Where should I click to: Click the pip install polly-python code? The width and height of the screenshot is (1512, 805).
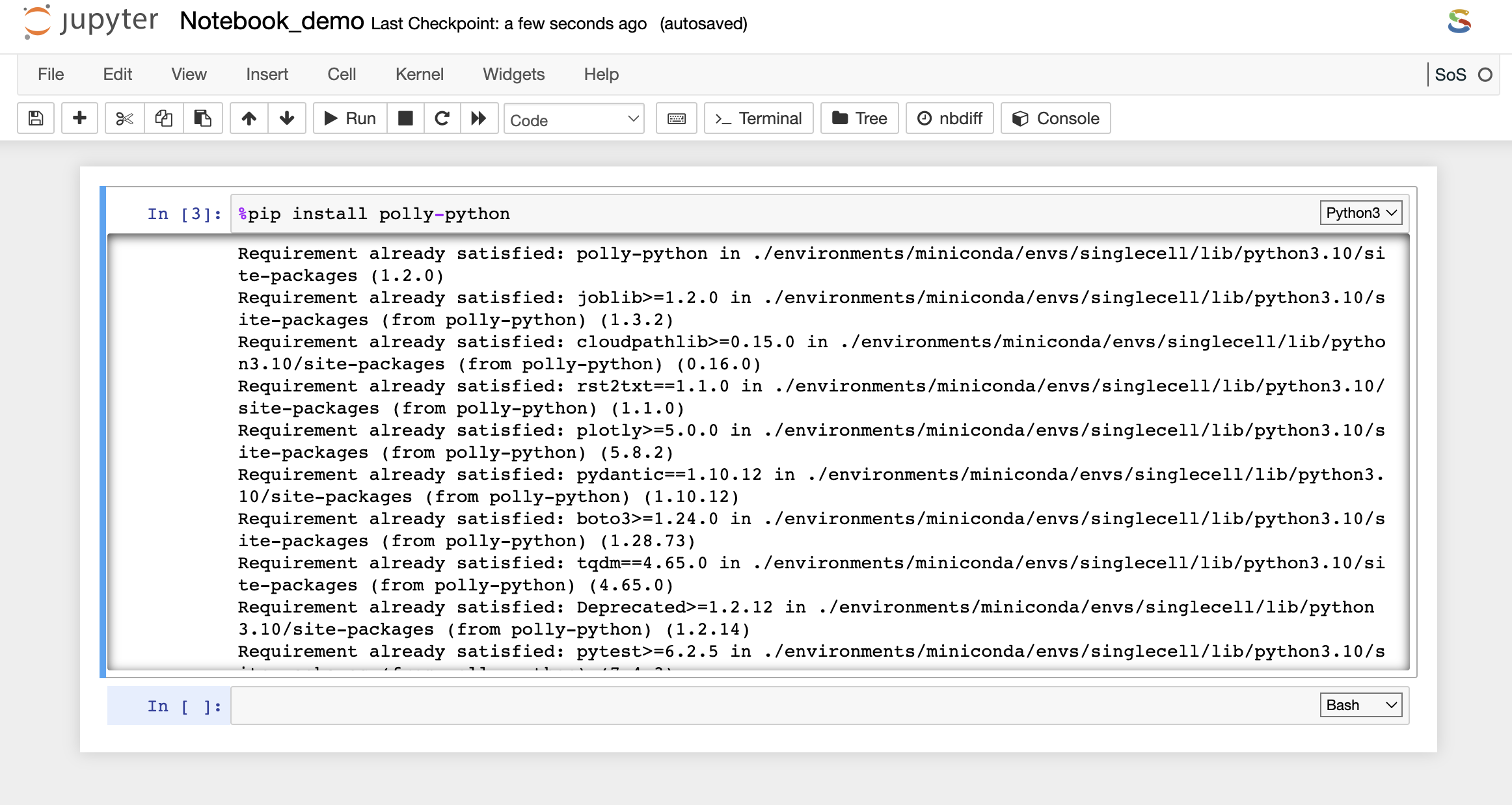click(x=374, y=214)
